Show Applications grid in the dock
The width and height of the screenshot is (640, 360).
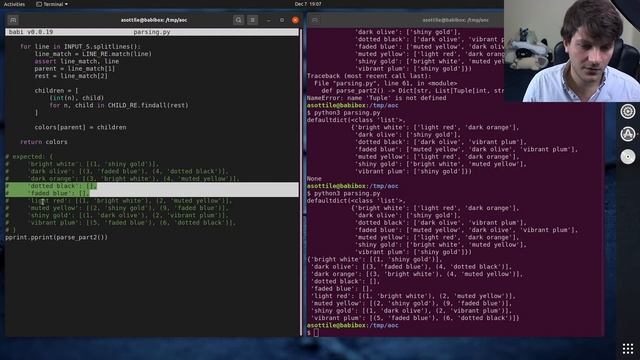click(628, 349)
